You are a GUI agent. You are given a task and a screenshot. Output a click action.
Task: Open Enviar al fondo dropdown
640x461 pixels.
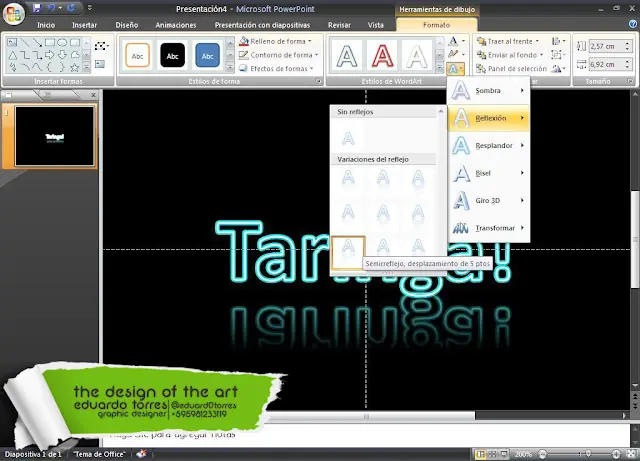point(510,55)
